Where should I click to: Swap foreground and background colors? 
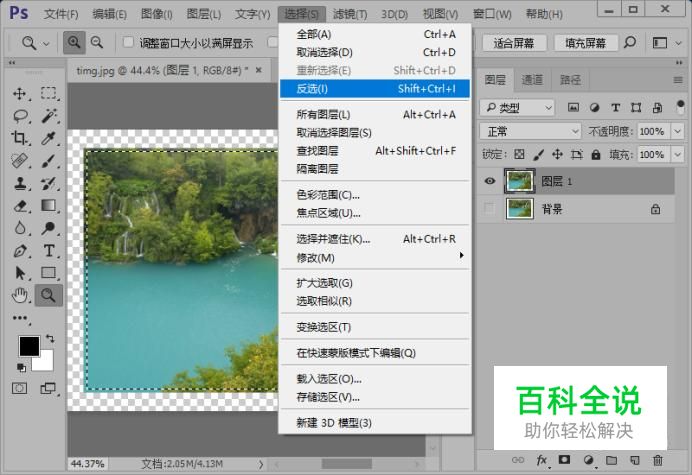50,339
